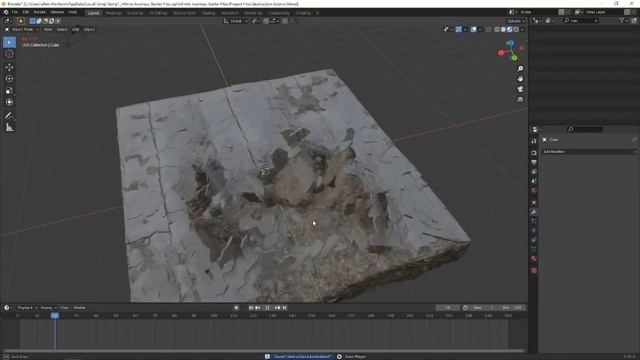This screenshot has width=640, height=360.
Task: Open the Window menu
Action: pyautogui.click(x=57, y=12)
